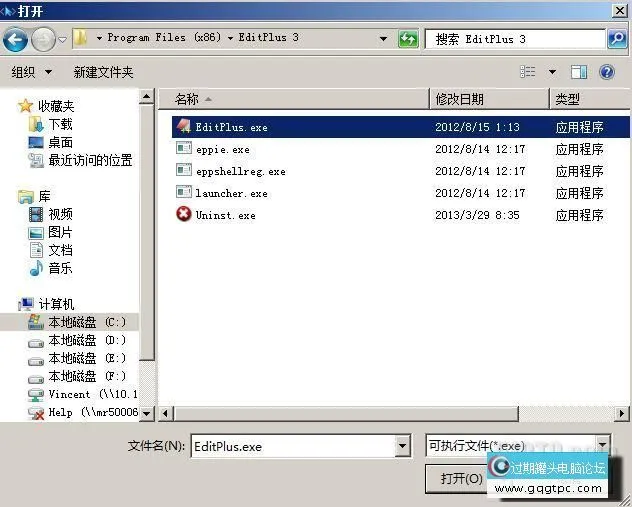Image resolution: width=632 pixels, height=507 pixels.
Task: Sort by 类型 column header
Action: pyautogui.click(x=590, y=99)
